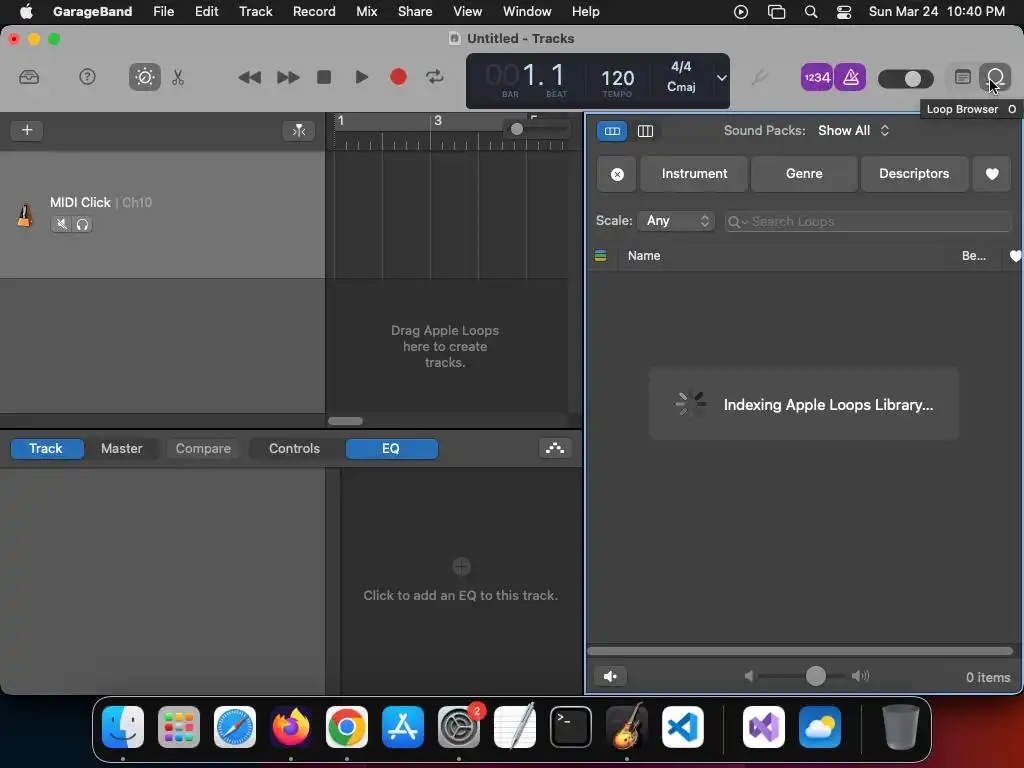
Task: Open the Note Pad button
Action: pyautogui.click(x=962, y=77)
